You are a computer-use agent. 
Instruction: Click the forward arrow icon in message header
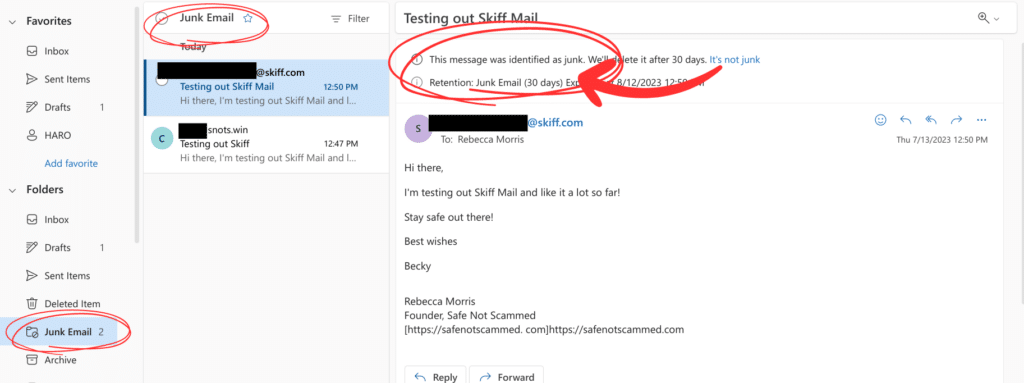pos(956,120)
